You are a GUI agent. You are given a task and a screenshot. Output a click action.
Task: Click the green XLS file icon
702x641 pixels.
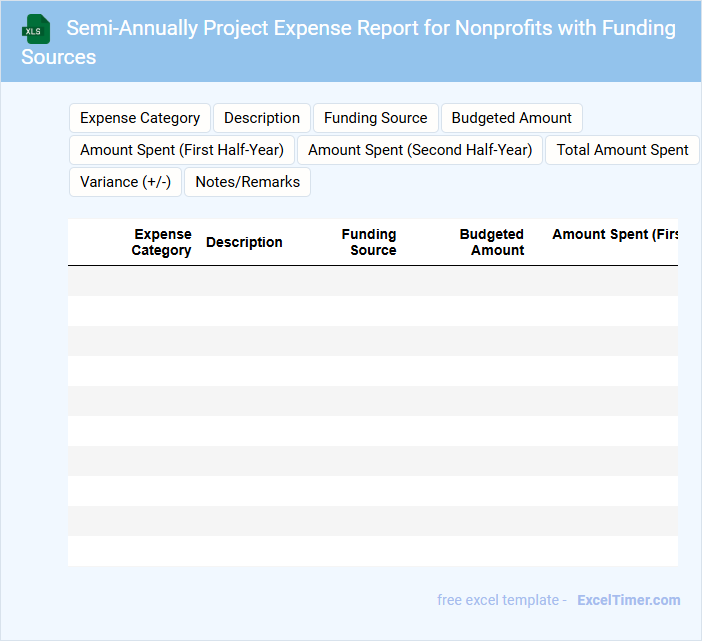36,29
